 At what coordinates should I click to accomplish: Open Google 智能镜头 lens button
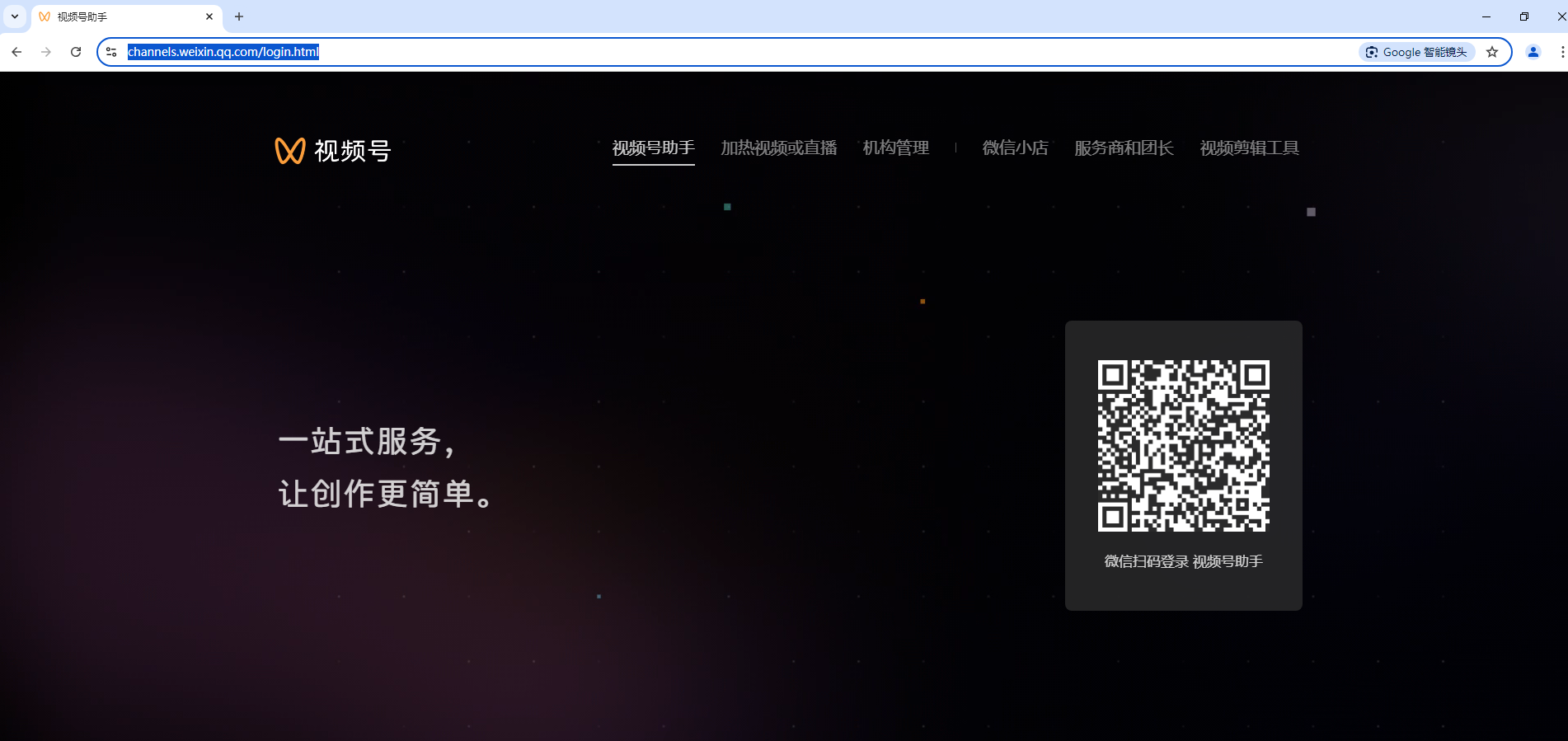click(x=1416, y=52)
